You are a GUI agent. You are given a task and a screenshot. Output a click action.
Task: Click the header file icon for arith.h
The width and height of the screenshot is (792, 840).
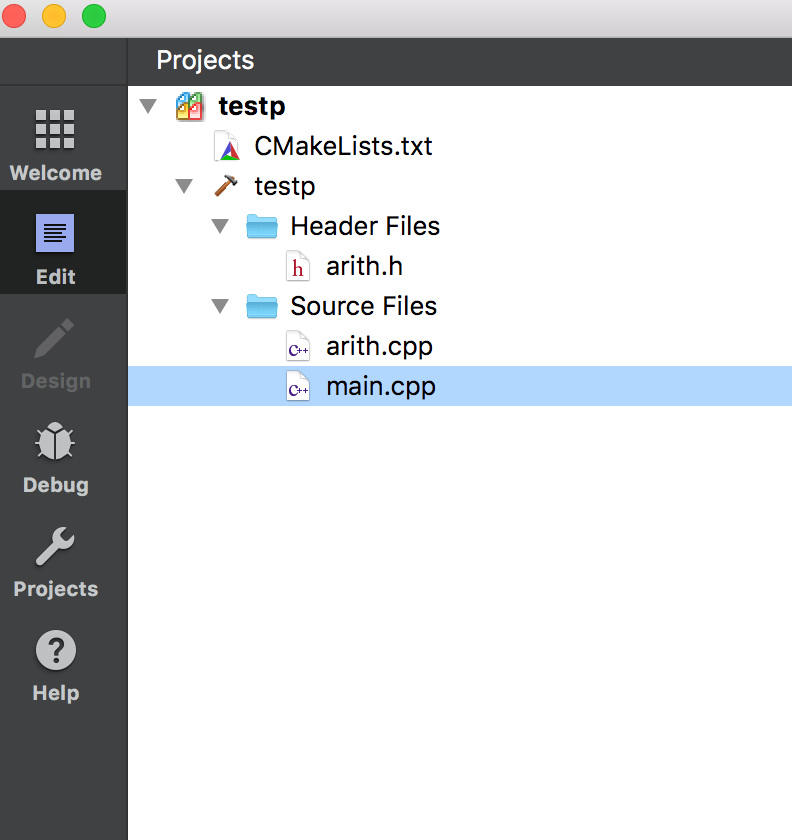pos(297,267)
